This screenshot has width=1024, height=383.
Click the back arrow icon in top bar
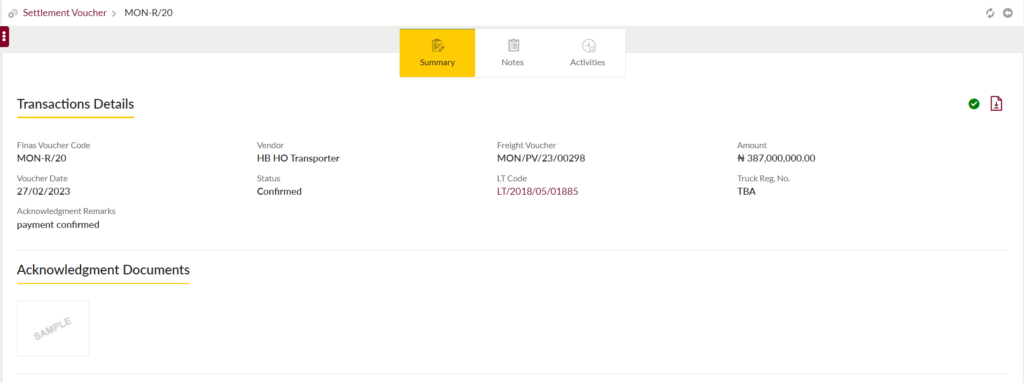(x=1008, y=13)
